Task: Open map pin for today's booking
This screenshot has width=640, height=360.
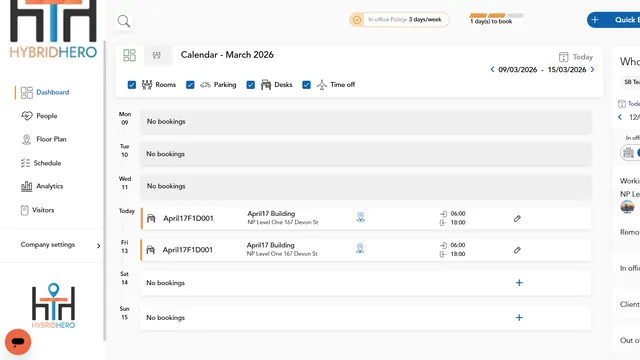Action: click(360, 217)
